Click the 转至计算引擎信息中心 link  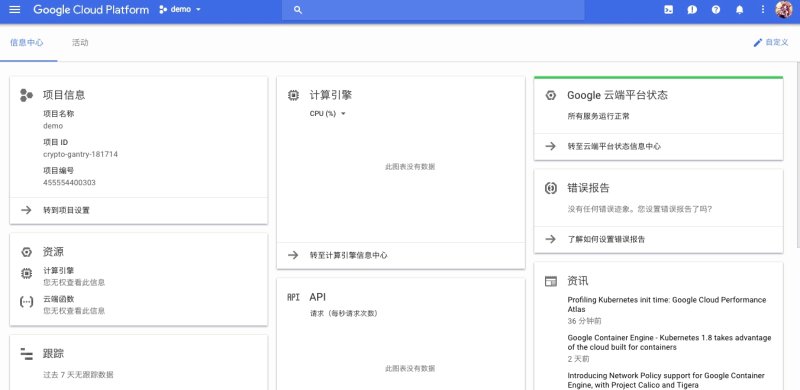(x=348, y=255)
